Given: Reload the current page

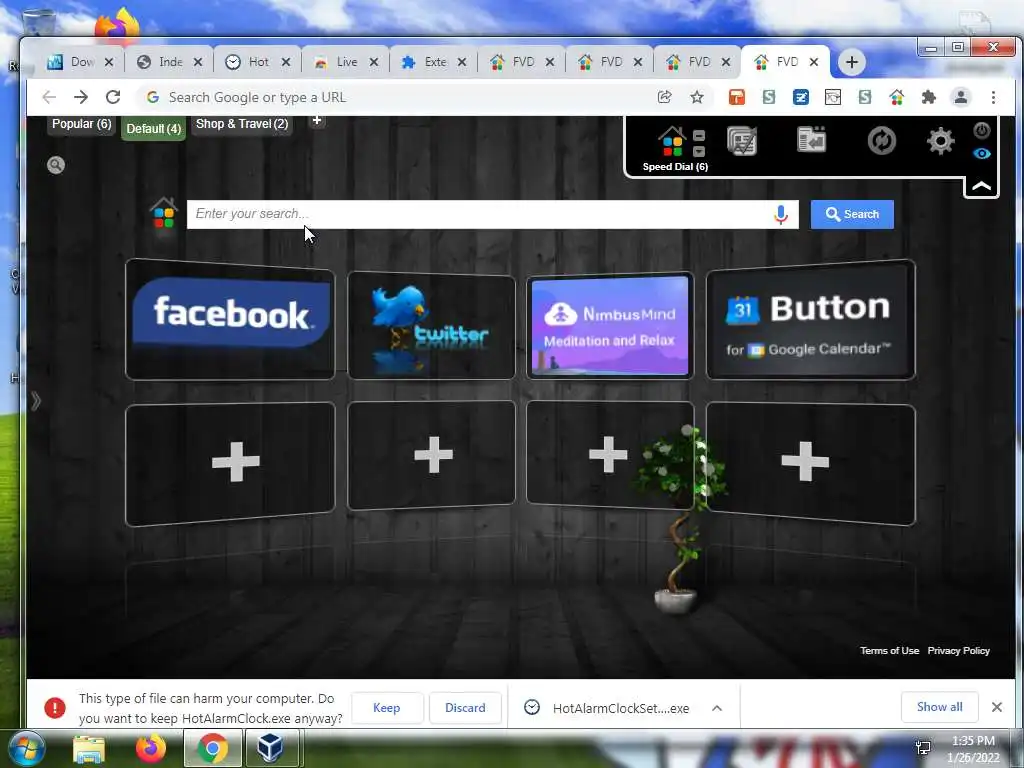Looking at the screenshot, I should tap(113, 97).
